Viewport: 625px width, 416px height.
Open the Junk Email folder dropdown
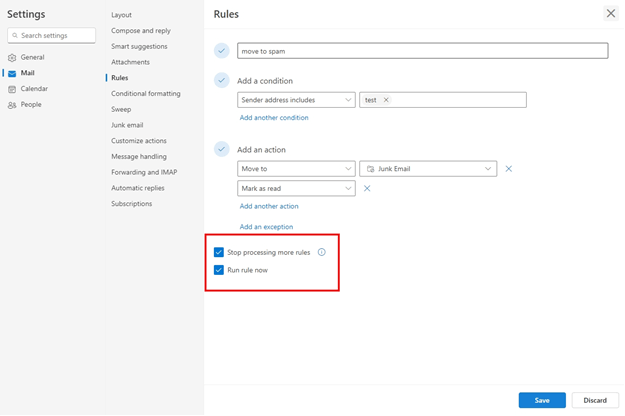[428, 169]
